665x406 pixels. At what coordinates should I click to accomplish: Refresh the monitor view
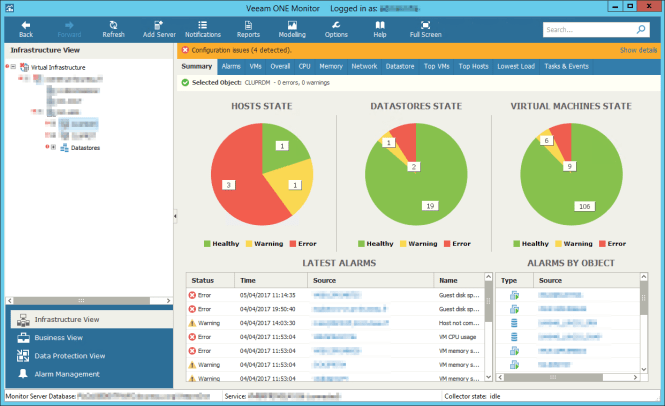(113, 29)
